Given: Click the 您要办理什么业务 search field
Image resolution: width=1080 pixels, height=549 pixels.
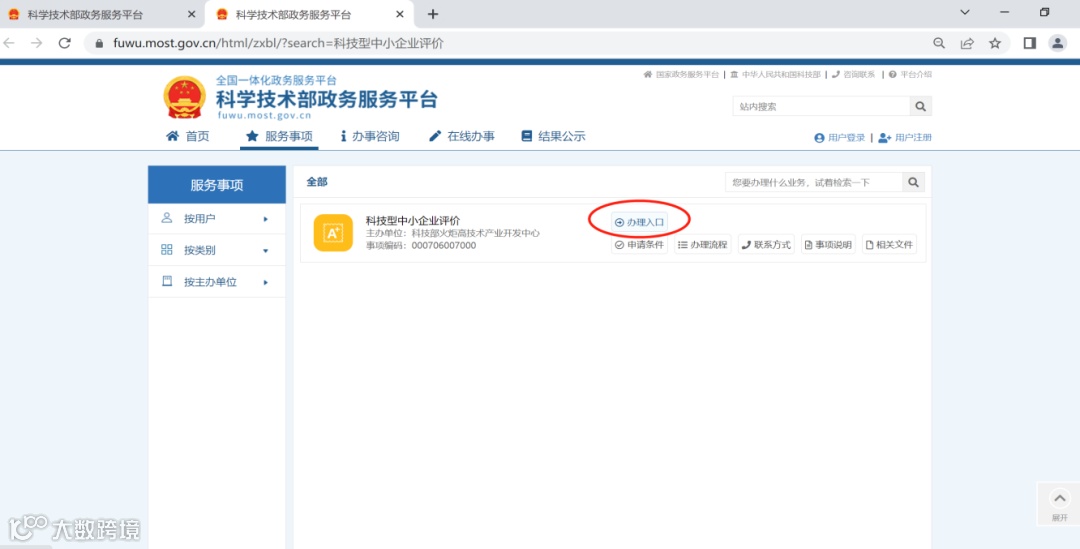Looking at the screenshot, I should pyautogui.click(x=814, y=182).
